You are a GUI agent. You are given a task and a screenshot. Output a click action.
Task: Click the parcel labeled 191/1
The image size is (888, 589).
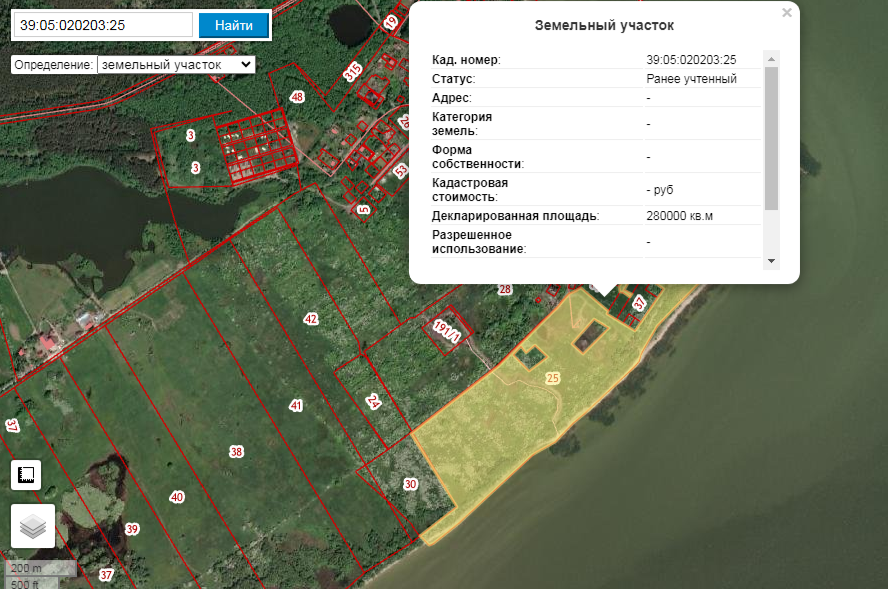pos(446,332)
